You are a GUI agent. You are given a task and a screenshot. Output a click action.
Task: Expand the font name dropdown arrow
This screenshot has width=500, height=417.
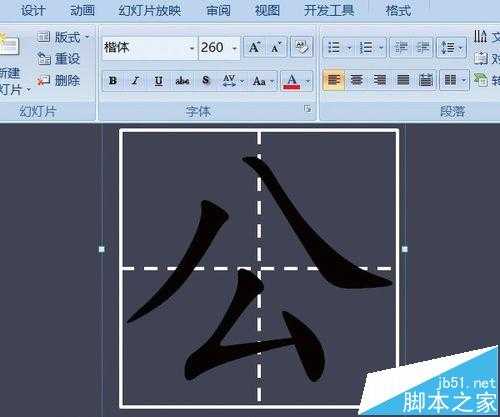[x=192, y=48]
